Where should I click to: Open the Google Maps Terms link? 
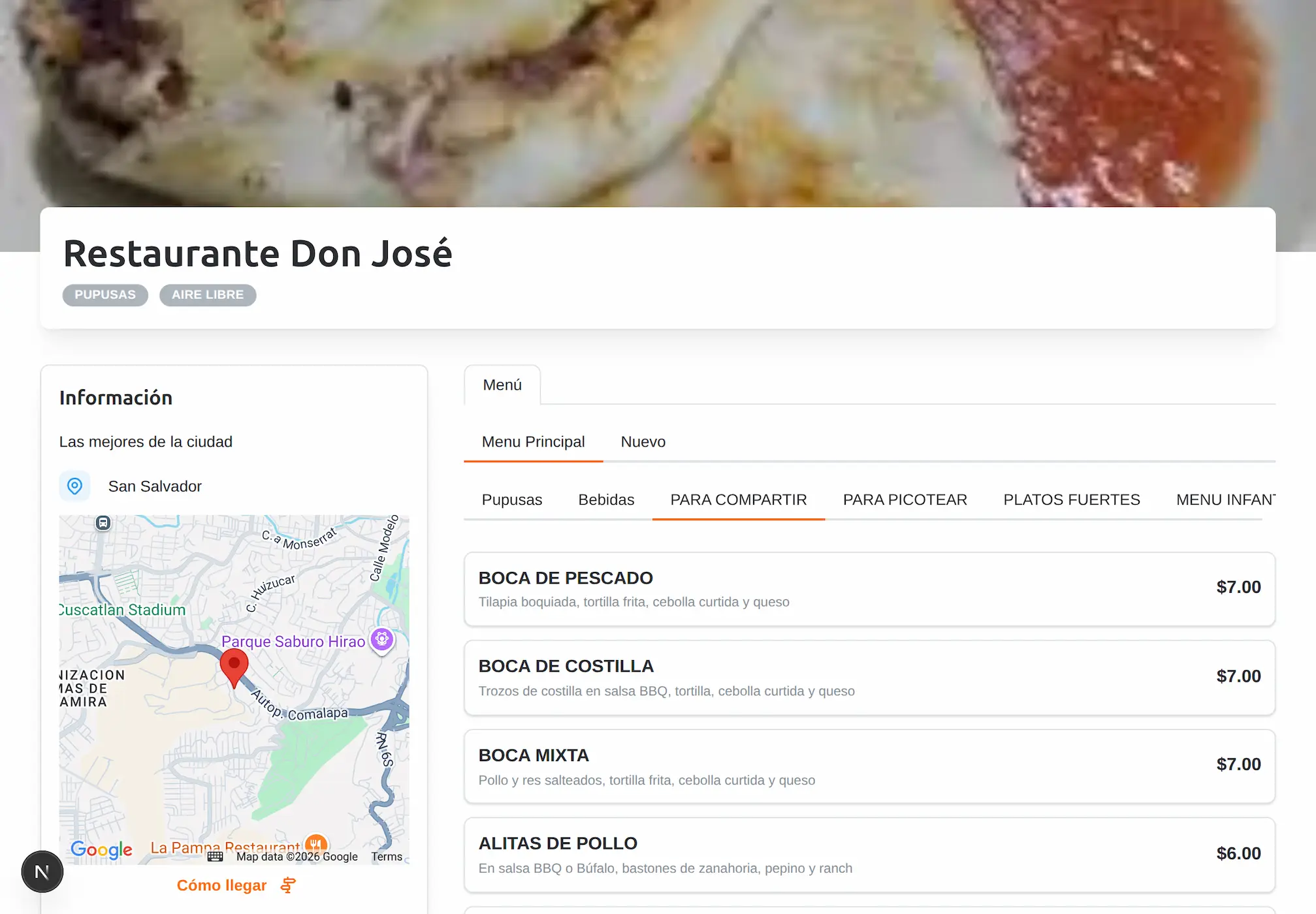[387, 856]
